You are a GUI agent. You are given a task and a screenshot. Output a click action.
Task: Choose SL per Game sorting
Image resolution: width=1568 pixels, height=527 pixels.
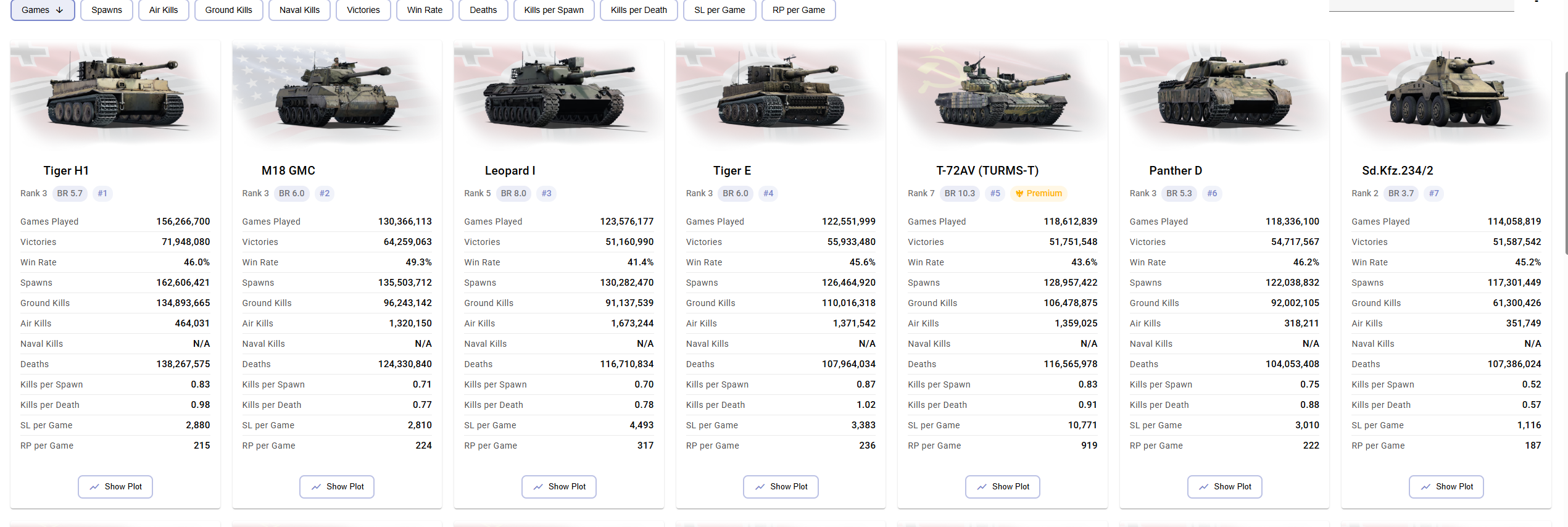click(x=720, y=10)
